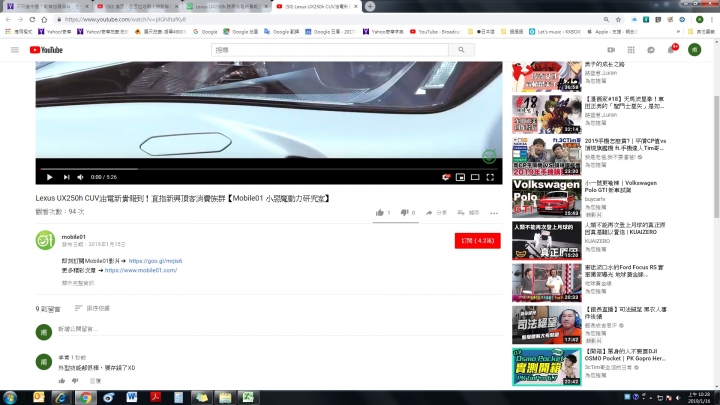Open the Ford Focus RS video title
Screen dimensions: 720x405
coord(624,271)
